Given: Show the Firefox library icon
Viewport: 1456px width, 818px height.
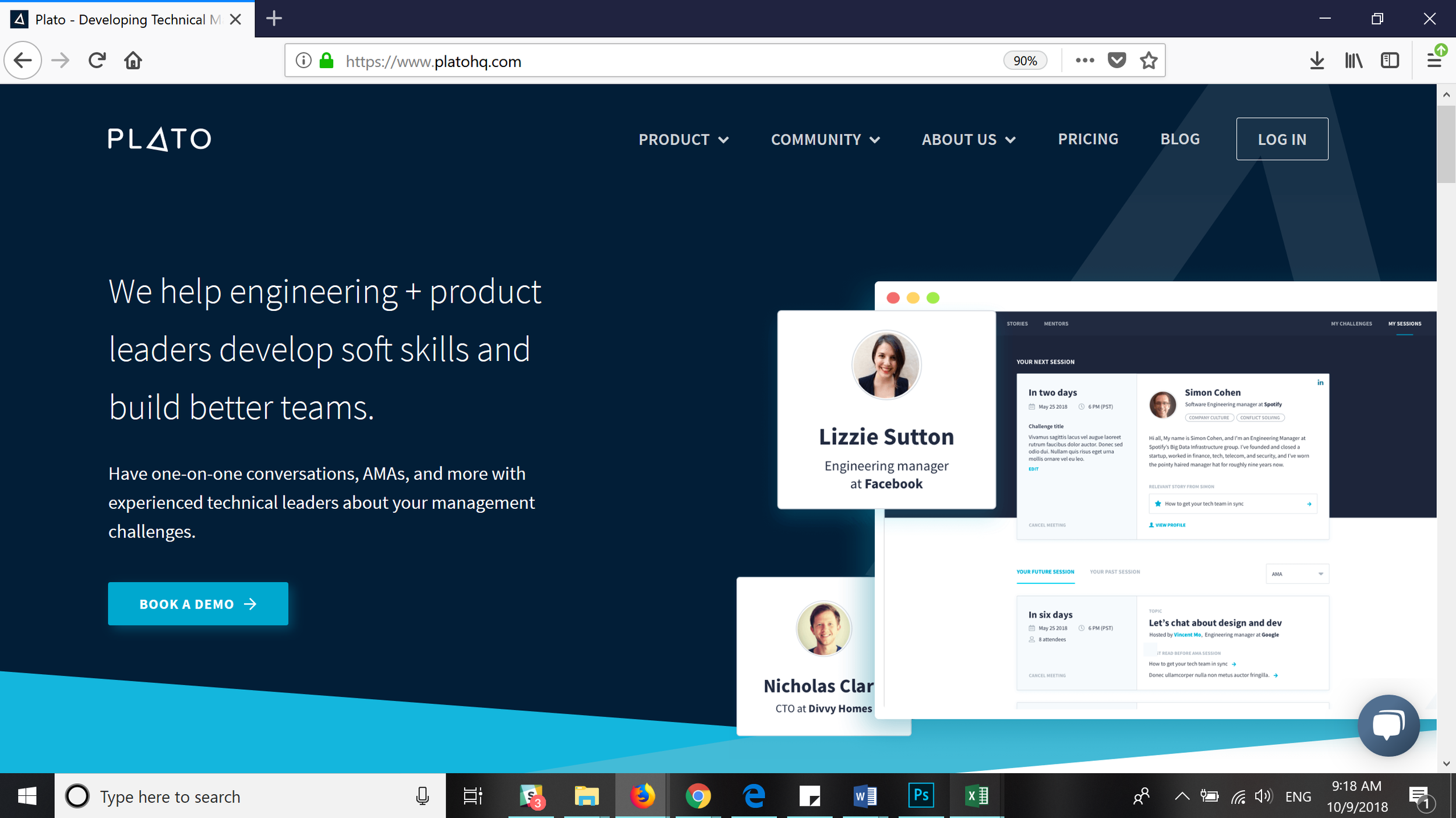Looking at the screenshot, I should point(1353,61).
